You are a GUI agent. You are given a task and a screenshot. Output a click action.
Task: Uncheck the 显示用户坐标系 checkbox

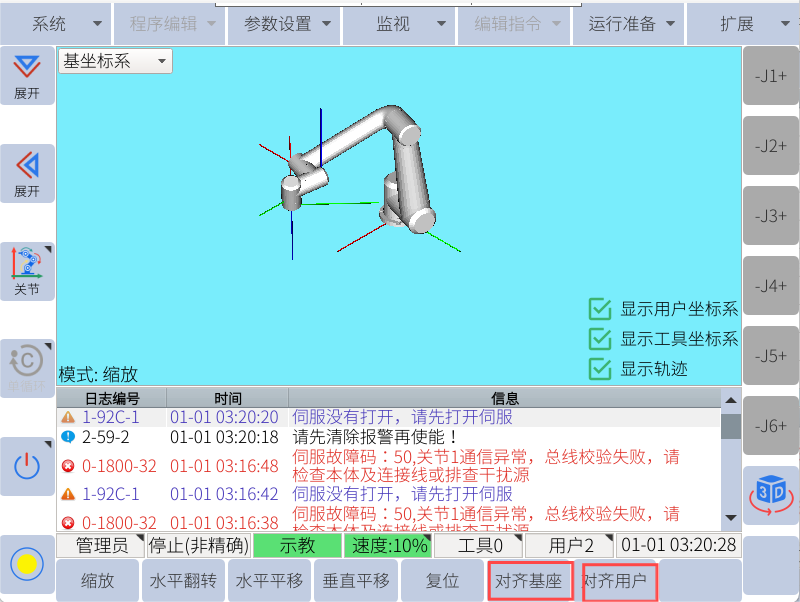point(600,309)
